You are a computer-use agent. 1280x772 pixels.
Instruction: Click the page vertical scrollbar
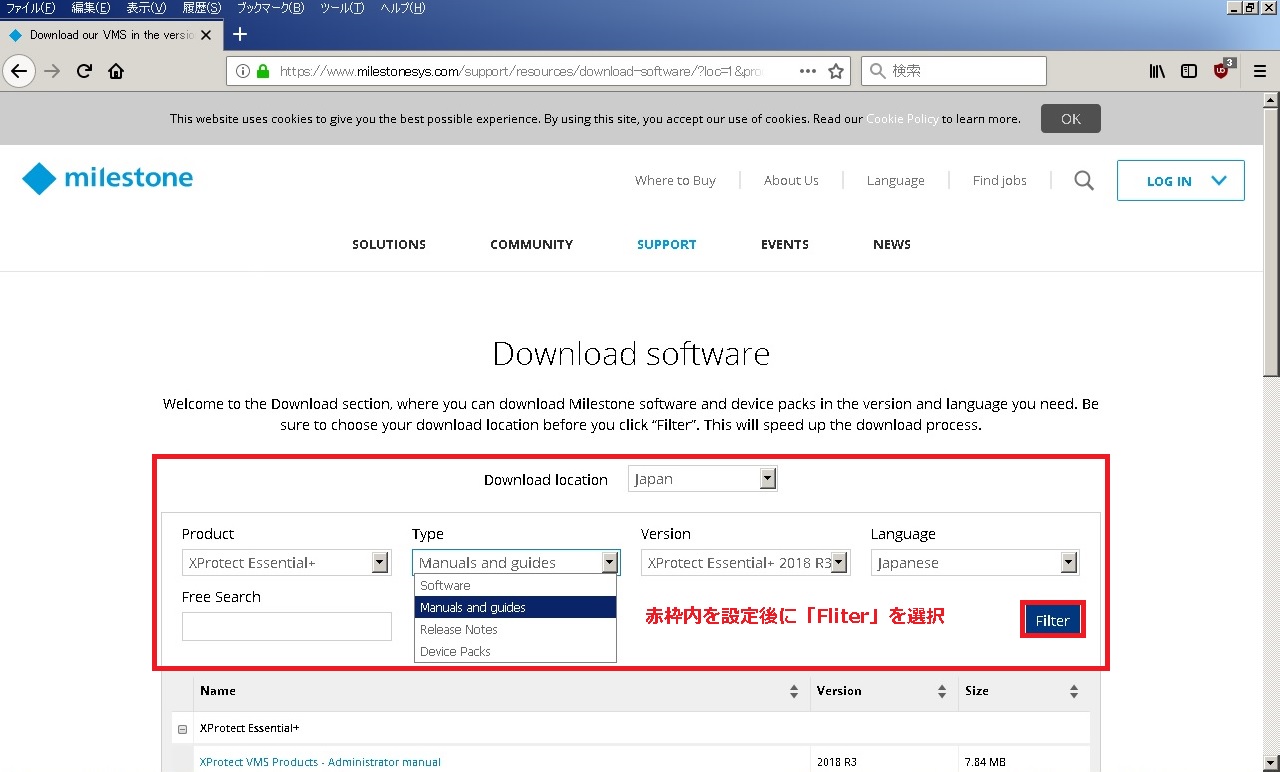pyautogui.click(x=1271, y=243)
